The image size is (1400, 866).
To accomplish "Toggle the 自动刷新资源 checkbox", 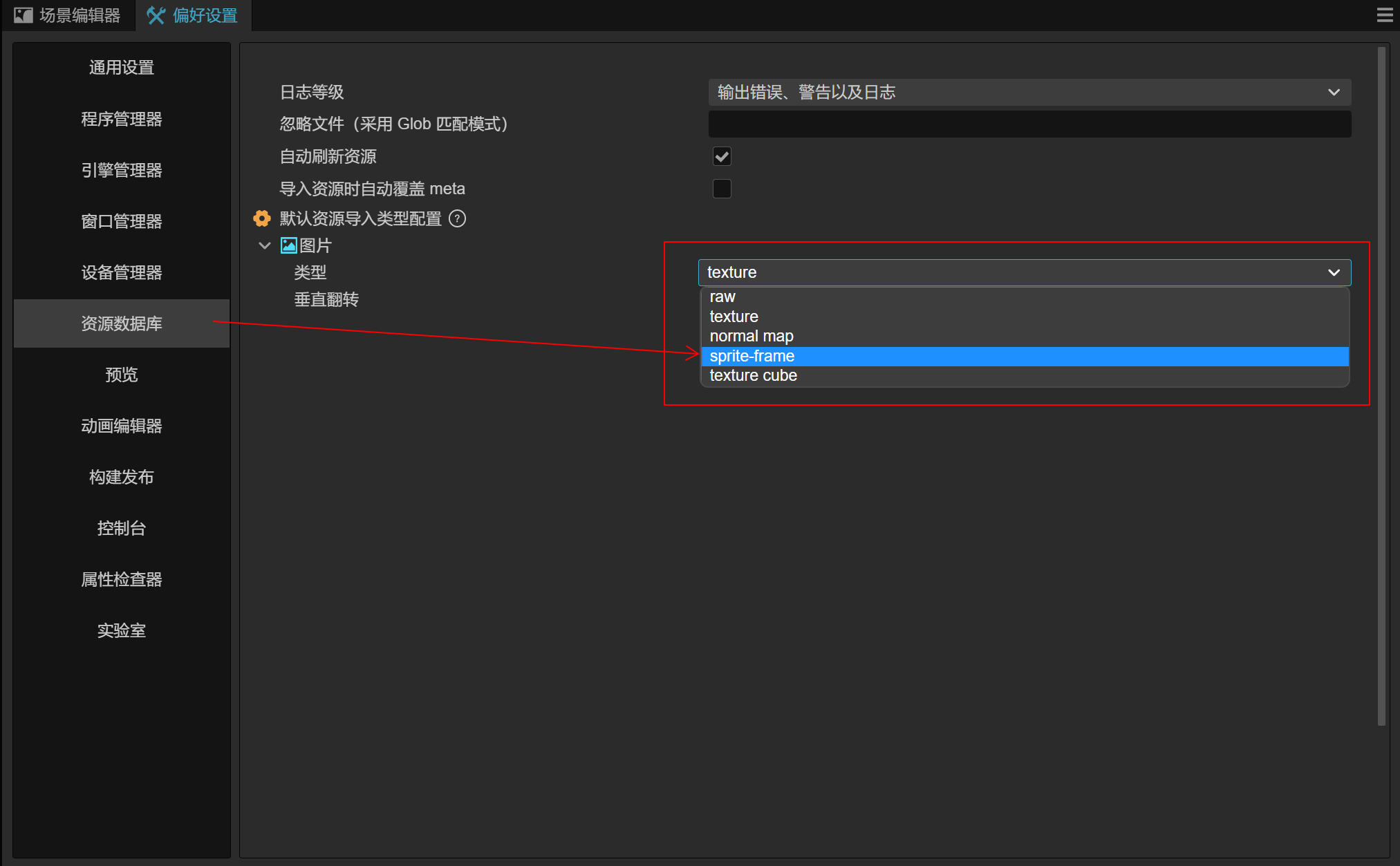I will [x=722, y=156].
